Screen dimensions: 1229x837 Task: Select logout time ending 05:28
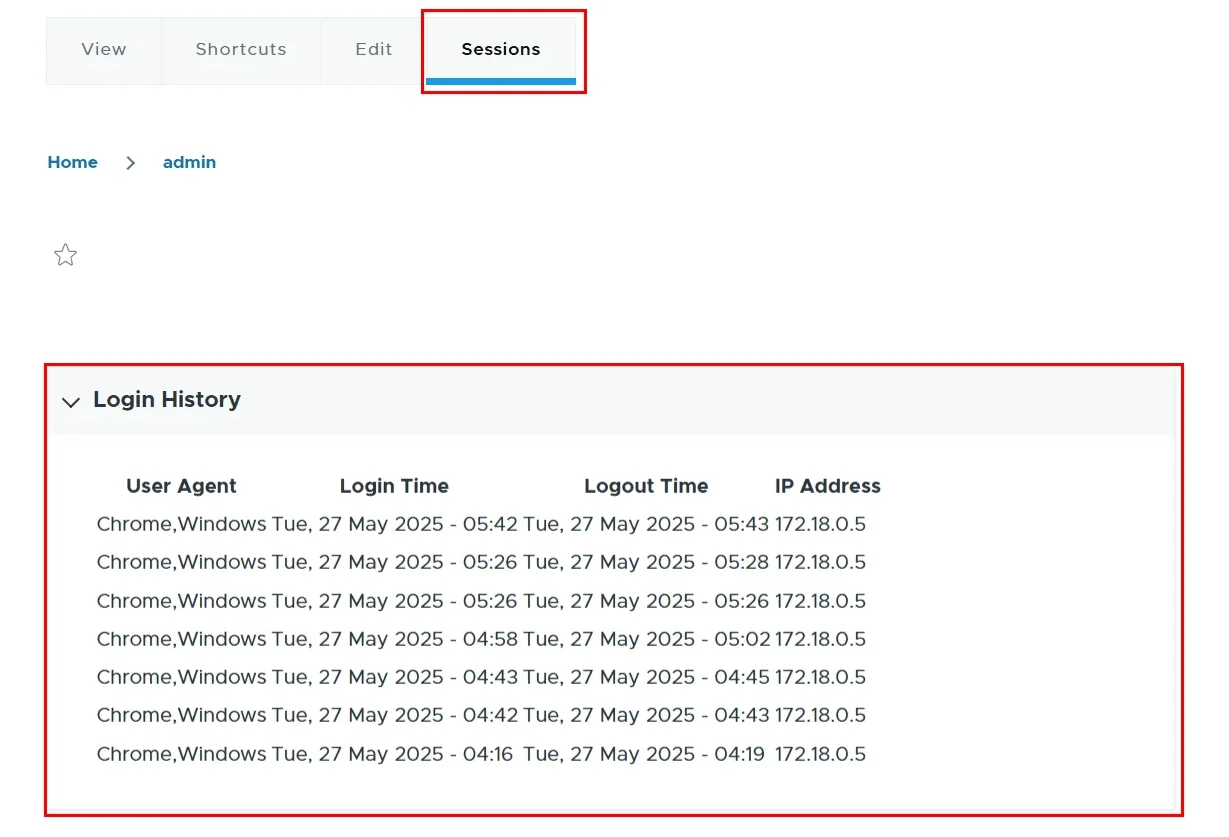(646, 562)
